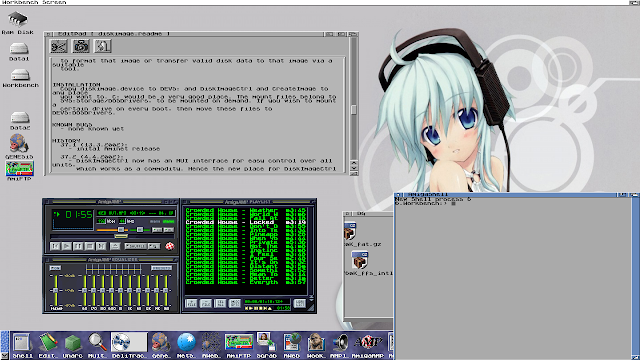Click the playlist Add File button
The image size is (640, 360).
pos(191,303)
